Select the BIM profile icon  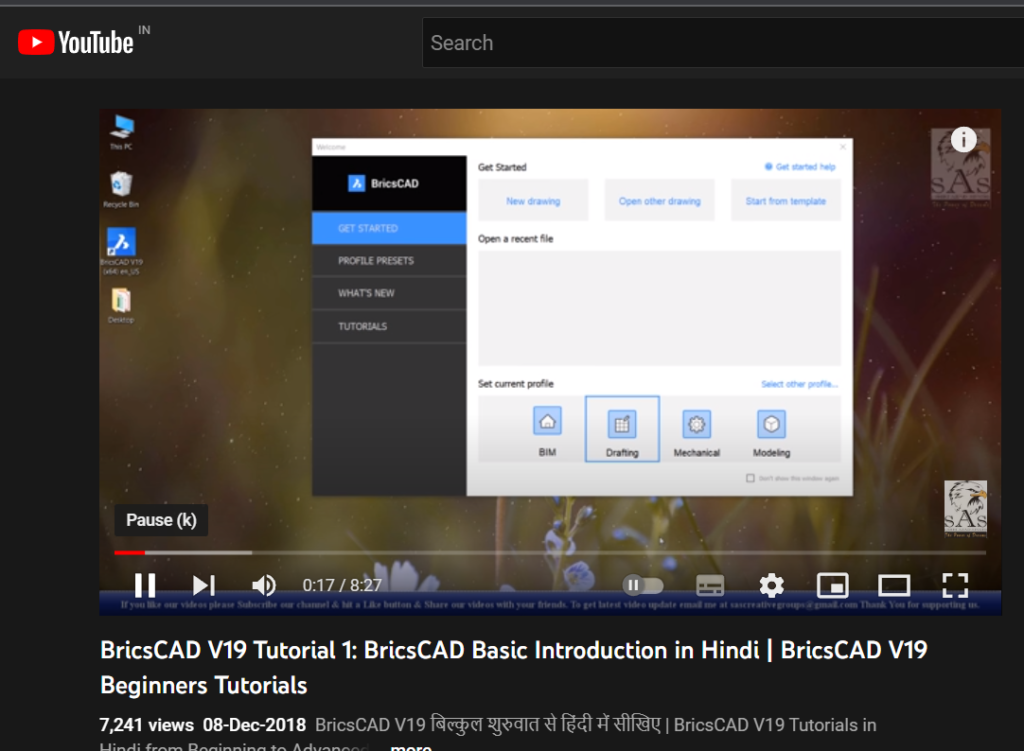point(546,424)
